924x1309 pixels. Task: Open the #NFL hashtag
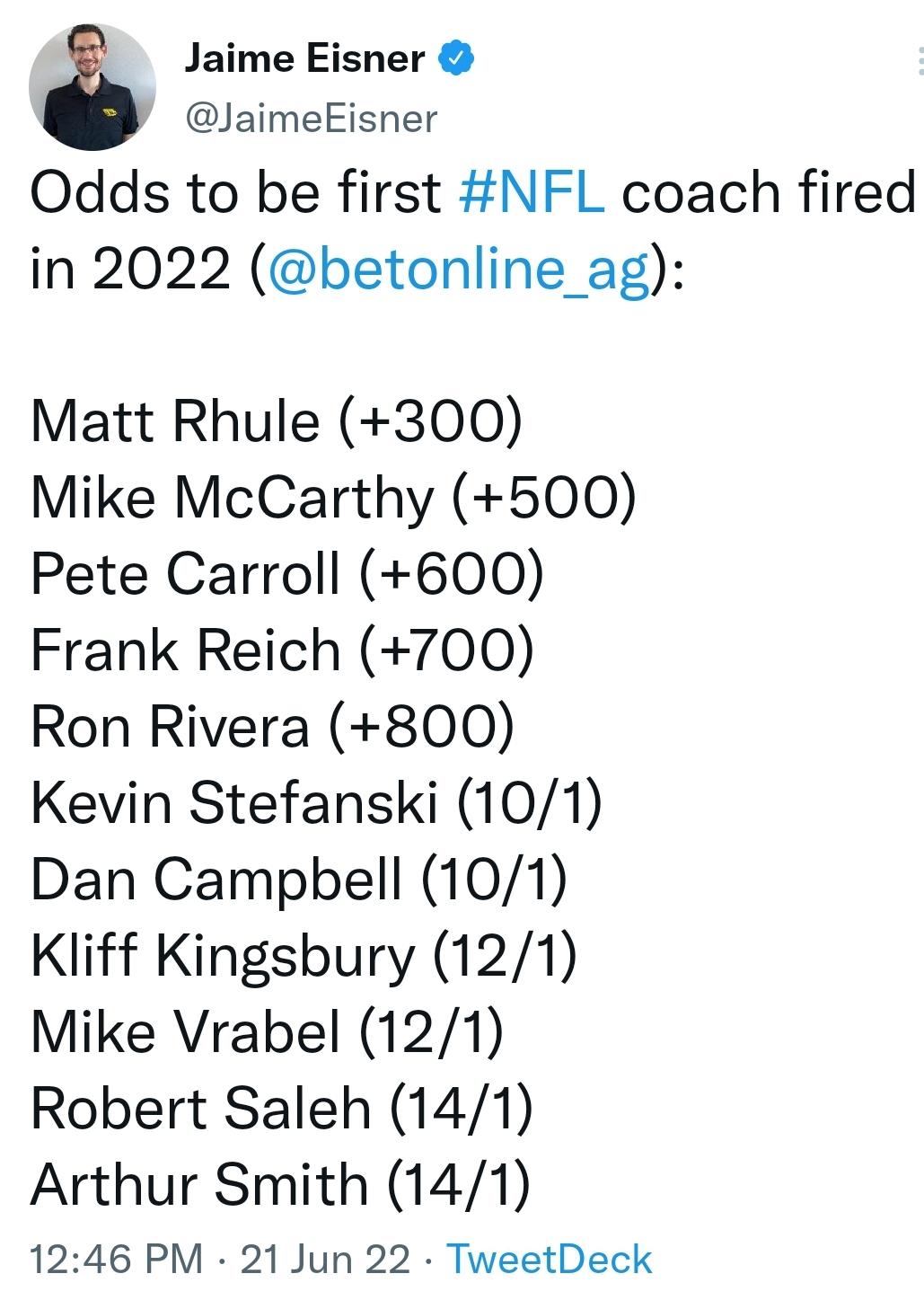[532, 192]
